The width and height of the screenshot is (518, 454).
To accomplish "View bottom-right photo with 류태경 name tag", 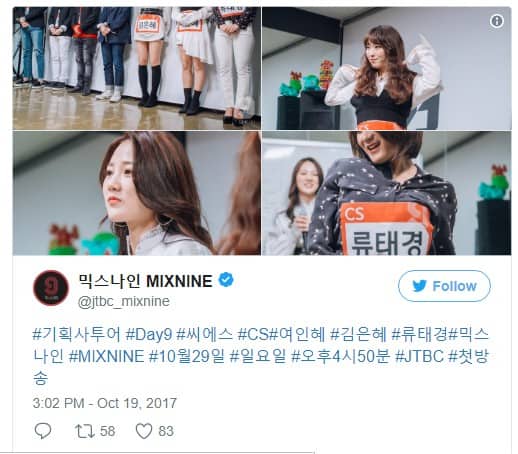I will [x=387, y=193].
